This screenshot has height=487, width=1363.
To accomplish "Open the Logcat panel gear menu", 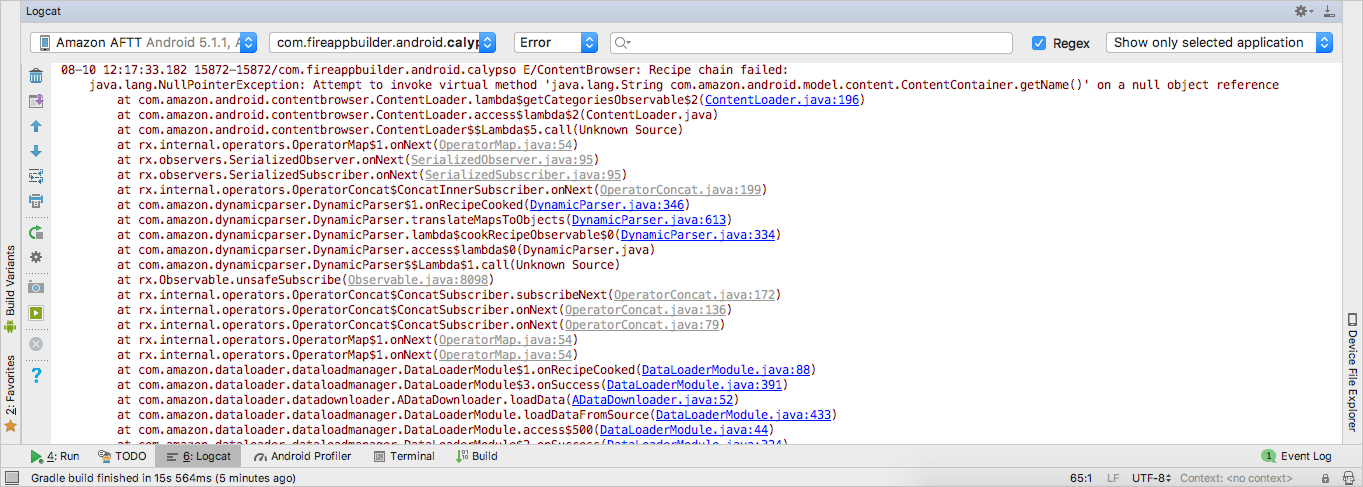I will point(1304,11).
